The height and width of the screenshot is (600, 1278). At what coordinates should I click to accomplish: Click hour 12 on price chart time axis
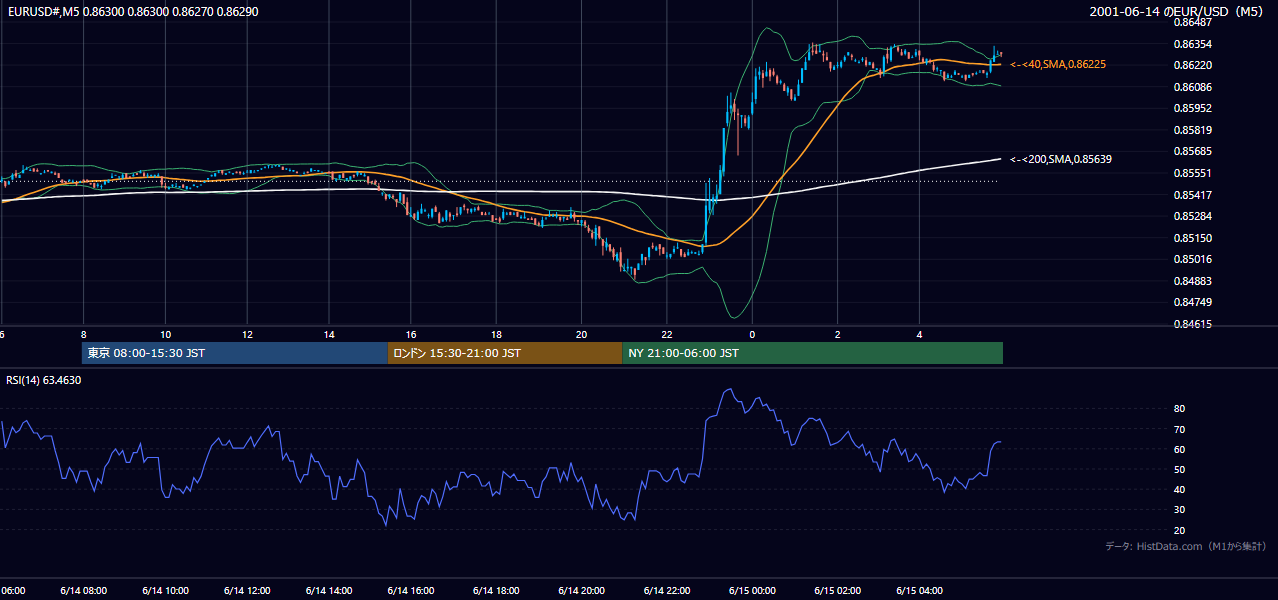(x=247, y=334)
